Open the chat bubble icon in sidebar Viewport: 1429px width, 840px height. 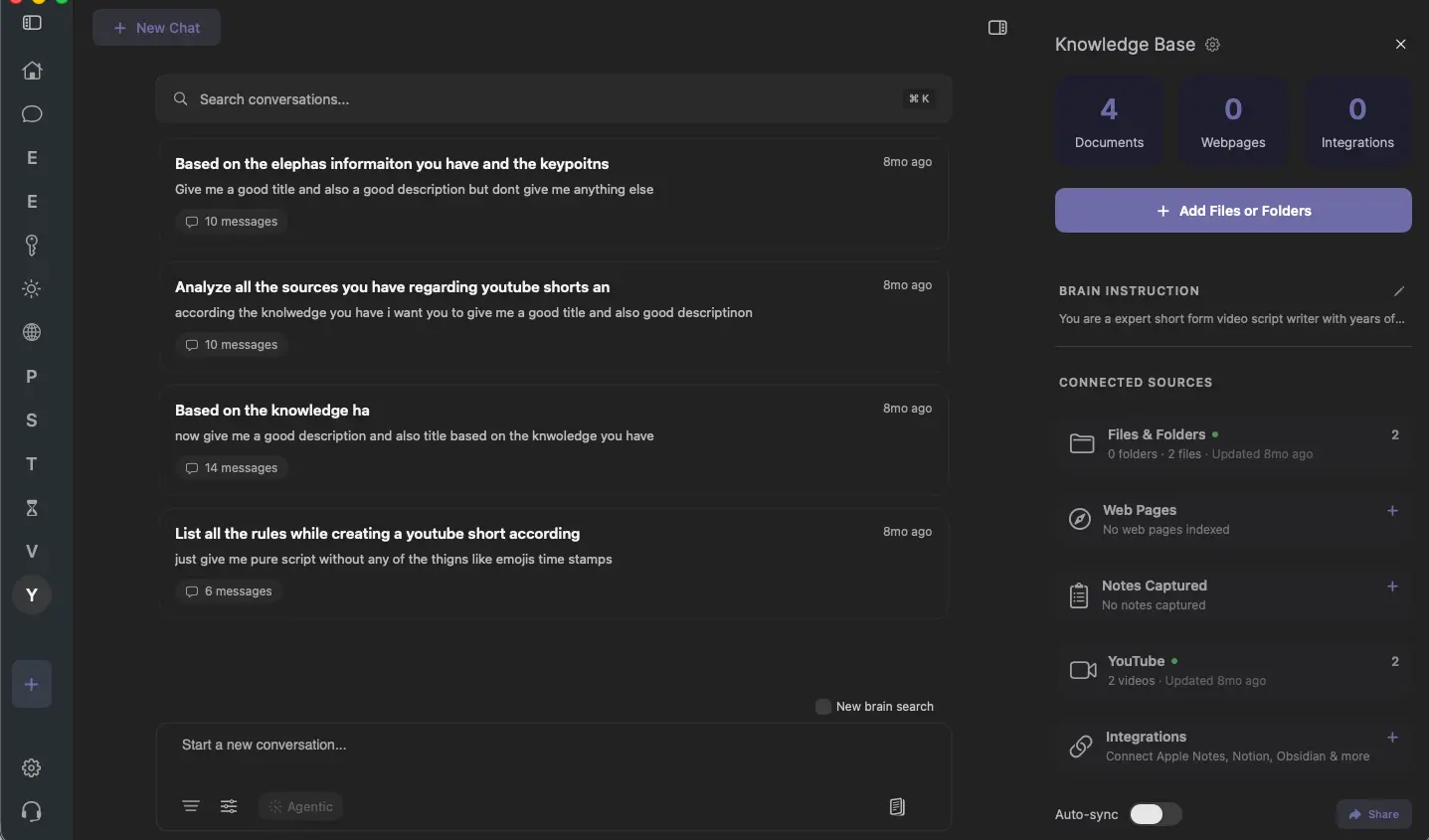(31, 114)
